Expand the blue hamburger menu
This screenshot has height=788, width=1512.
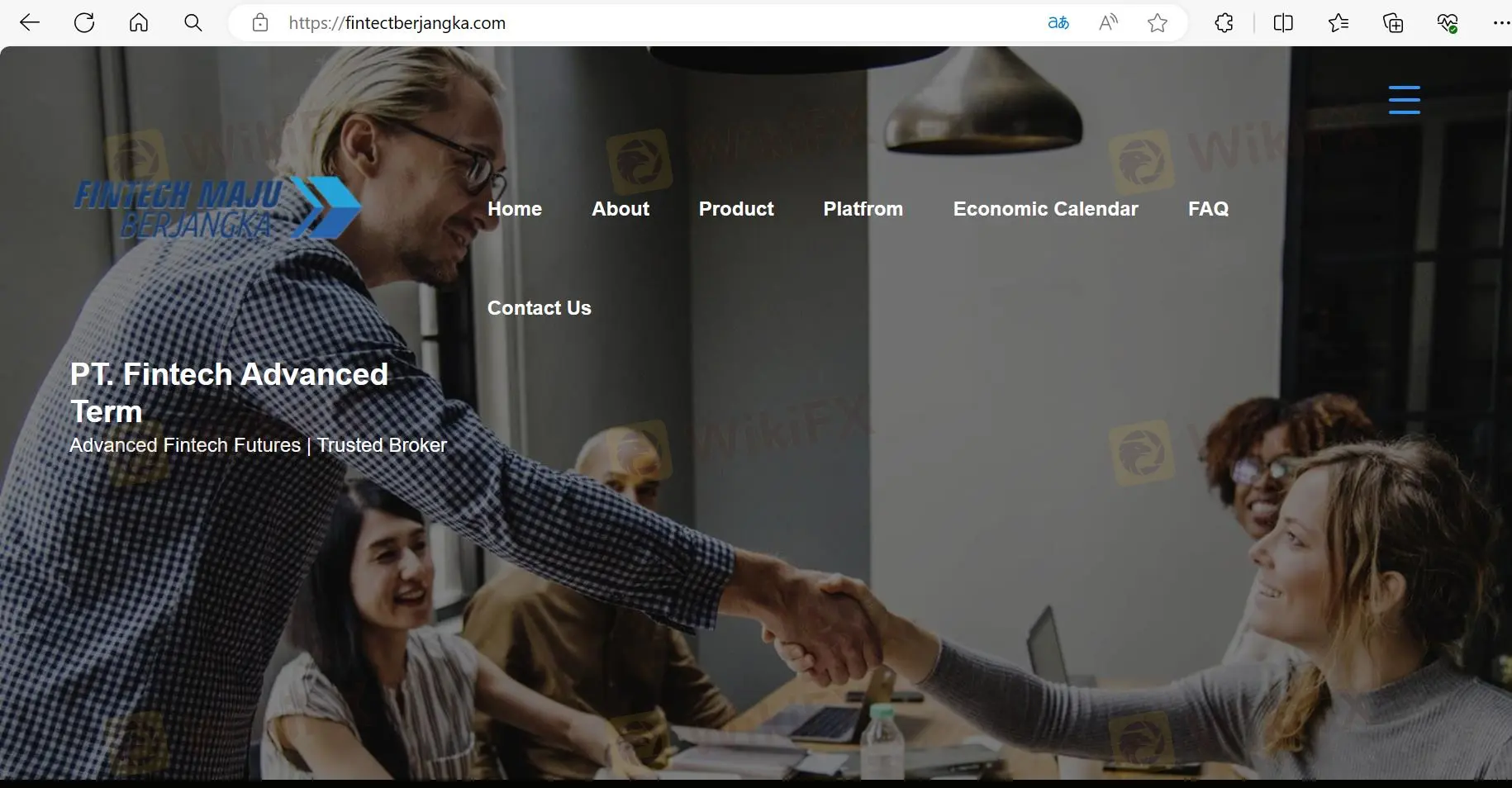1405,100
